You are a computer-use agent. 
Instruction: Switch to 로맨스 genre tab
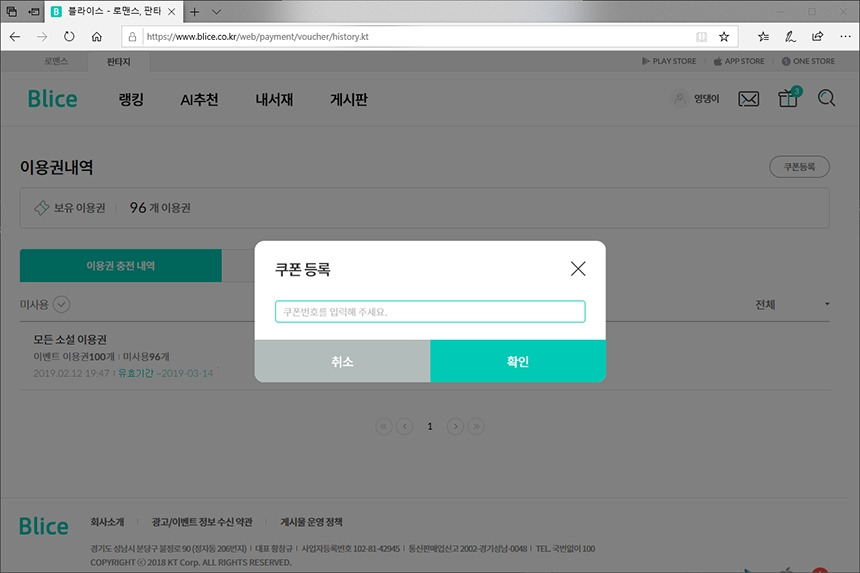point(56,61)
